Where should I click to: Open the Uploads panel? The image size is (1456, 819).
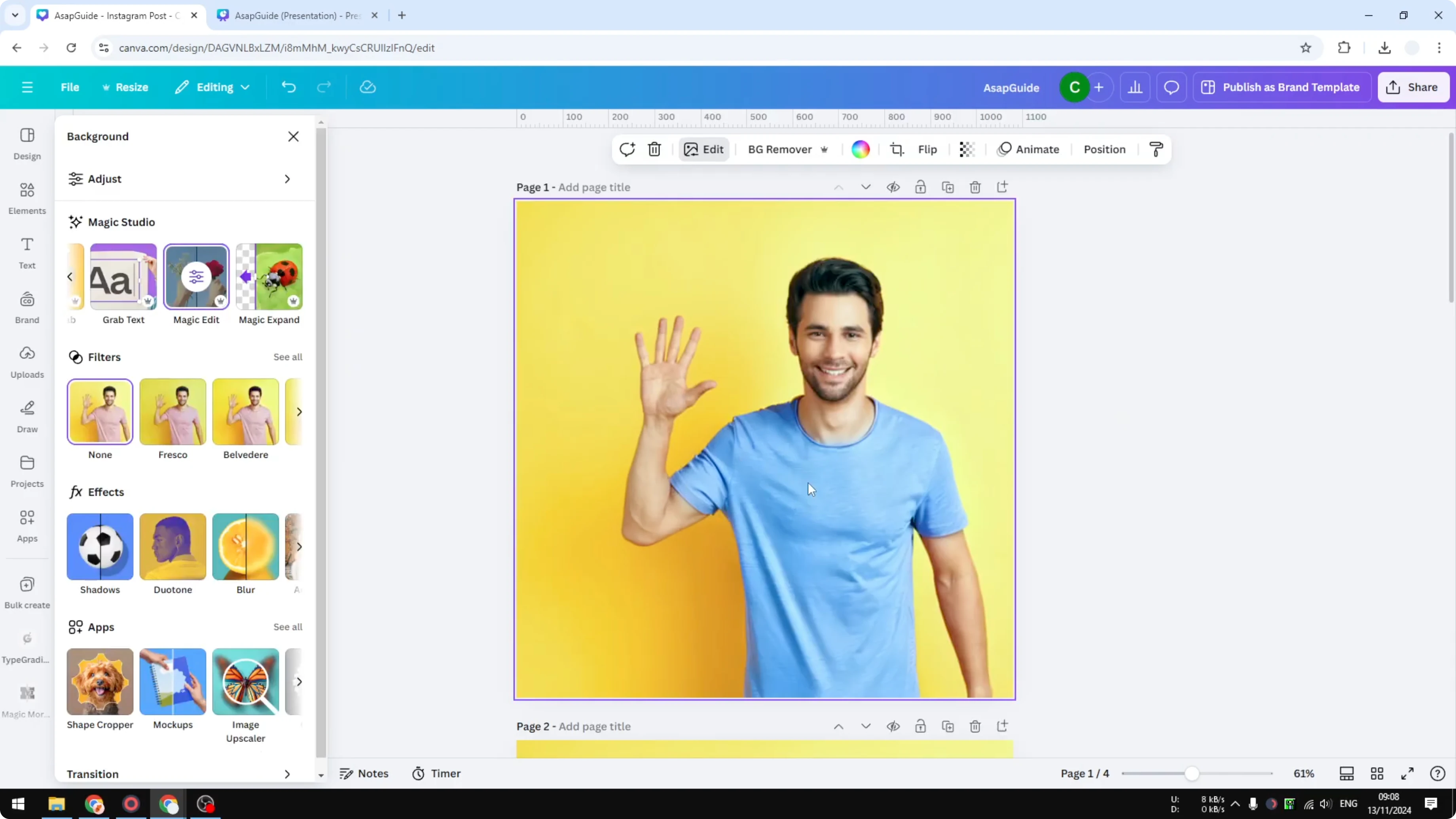coord(27,362)
